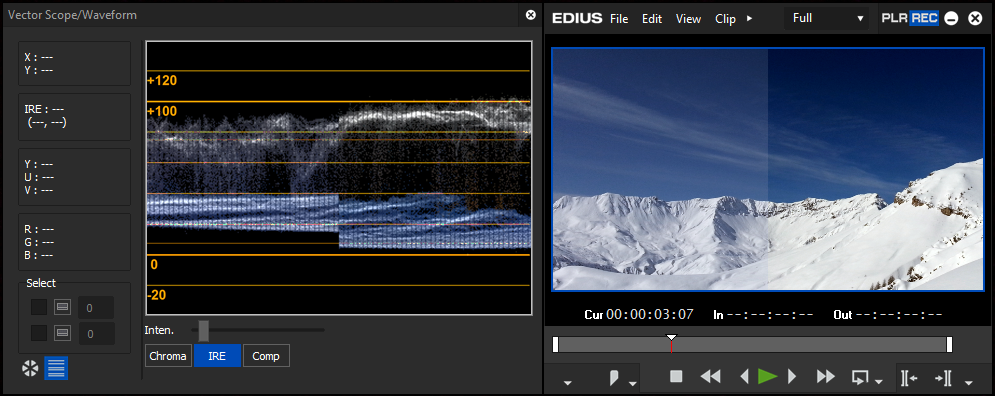Step forward one frame

[x=791, y=376]
